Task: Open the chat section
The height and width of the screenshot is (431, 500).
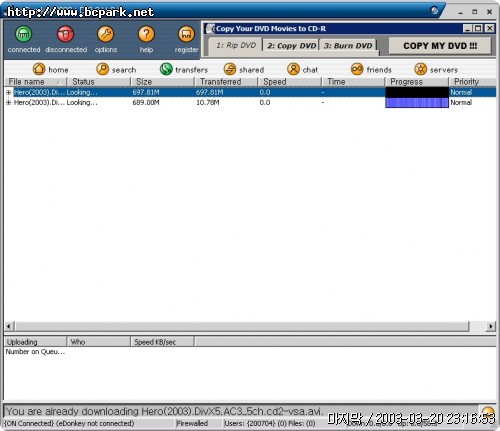Action: (x=303, y=69)
